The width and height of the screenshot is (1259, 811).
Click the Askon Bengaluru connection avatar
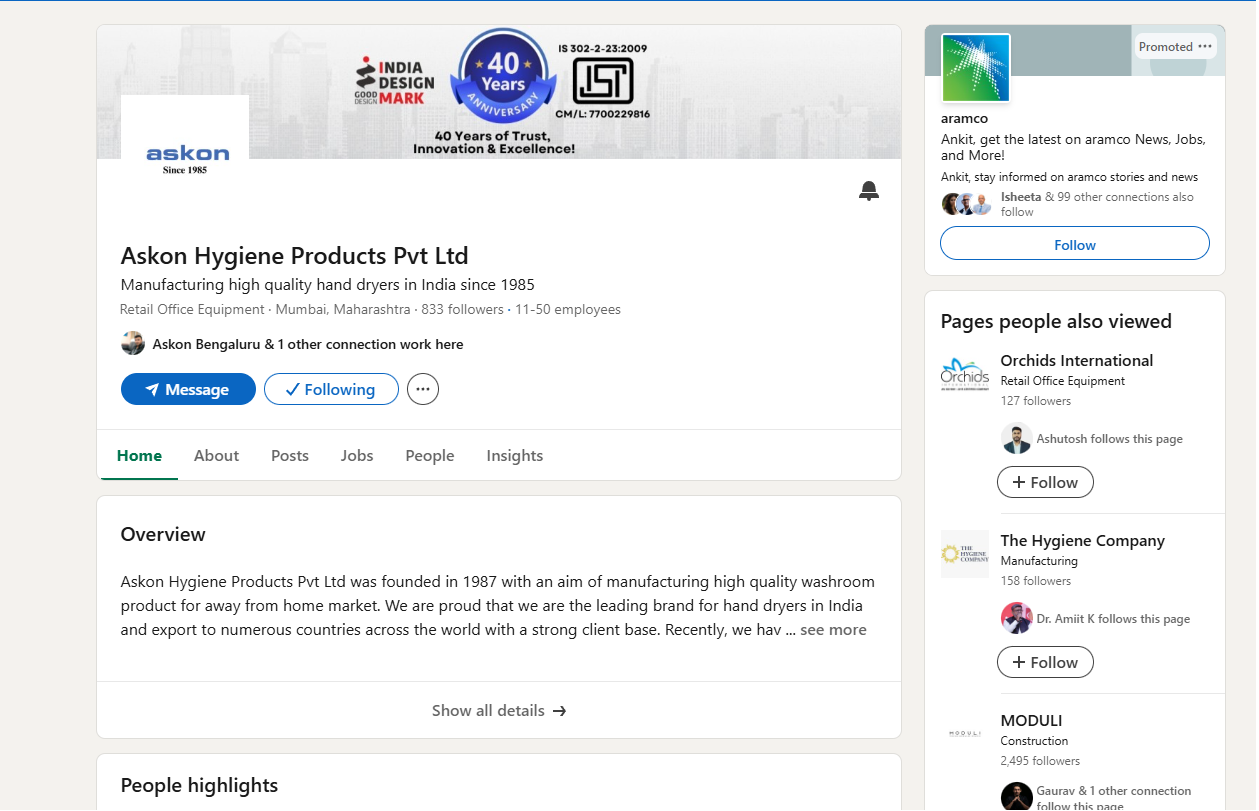(x=133, y=343)
